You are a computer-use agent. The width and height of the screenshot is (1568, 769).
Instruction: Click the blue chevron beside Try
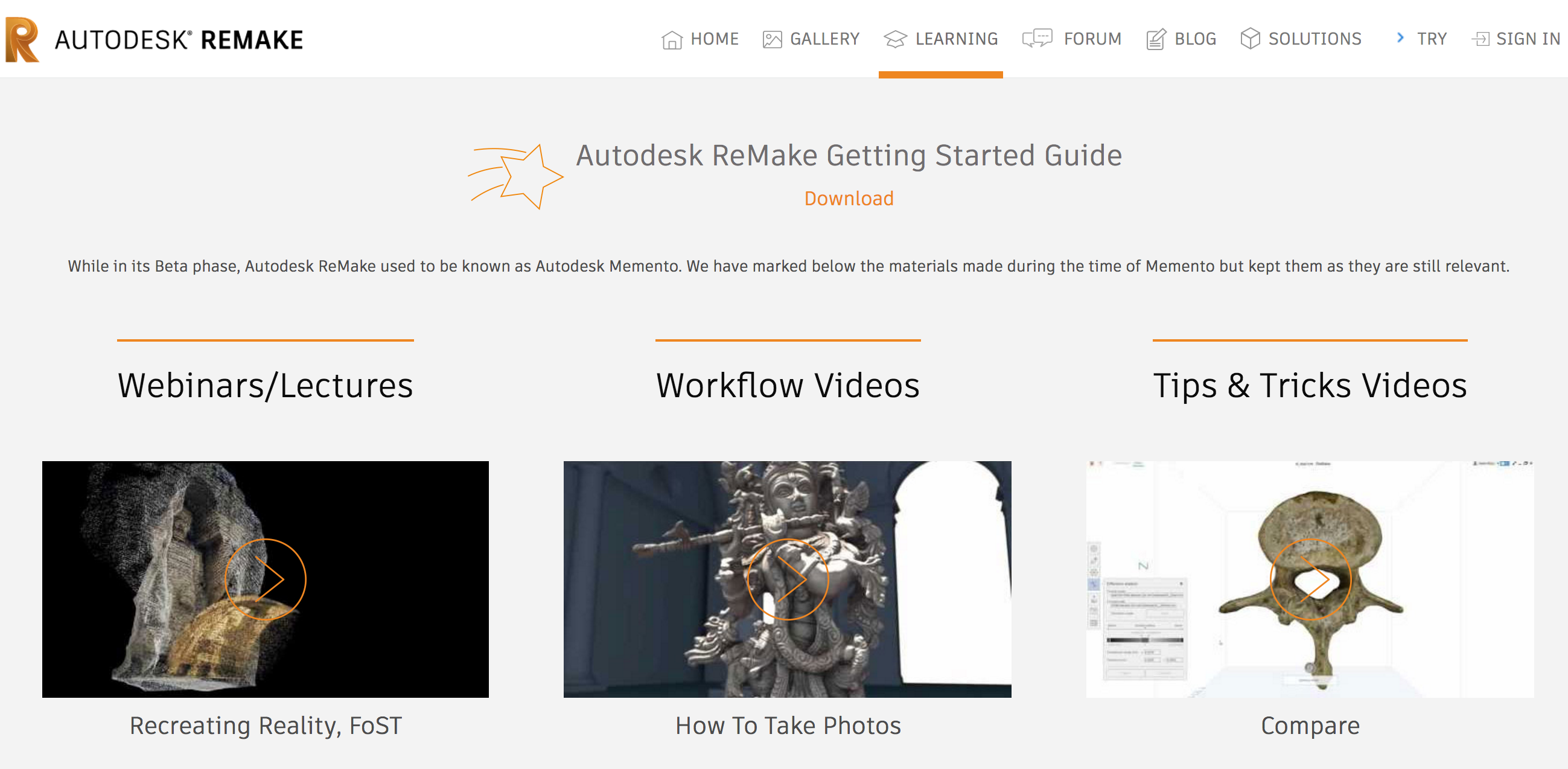1400,38
